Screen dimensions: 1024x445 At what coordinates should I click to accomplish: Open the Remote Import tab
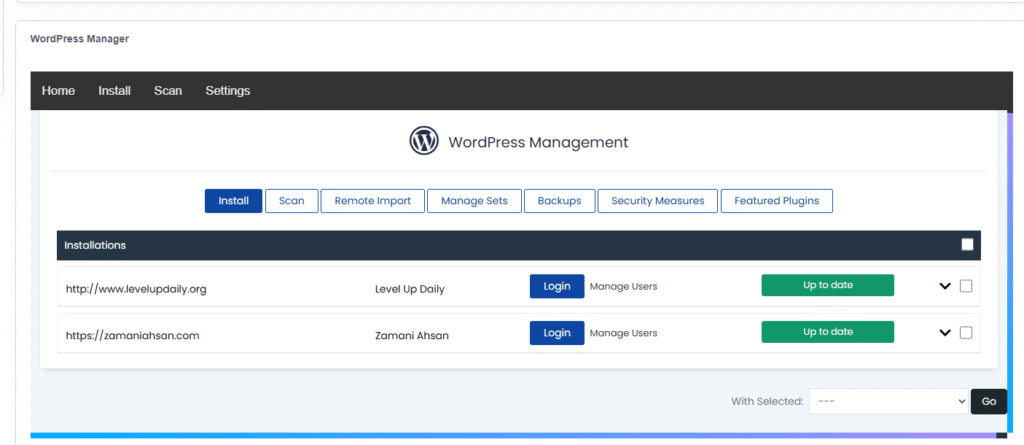click(x=373, y=201)
